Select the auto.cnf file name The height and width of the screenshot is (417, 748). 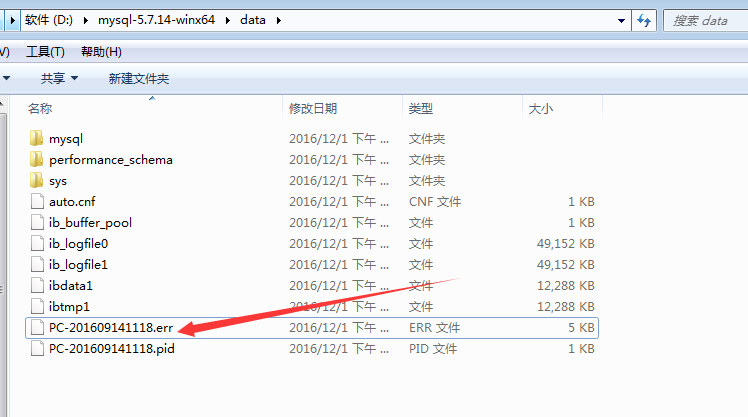tap(72, 201)
